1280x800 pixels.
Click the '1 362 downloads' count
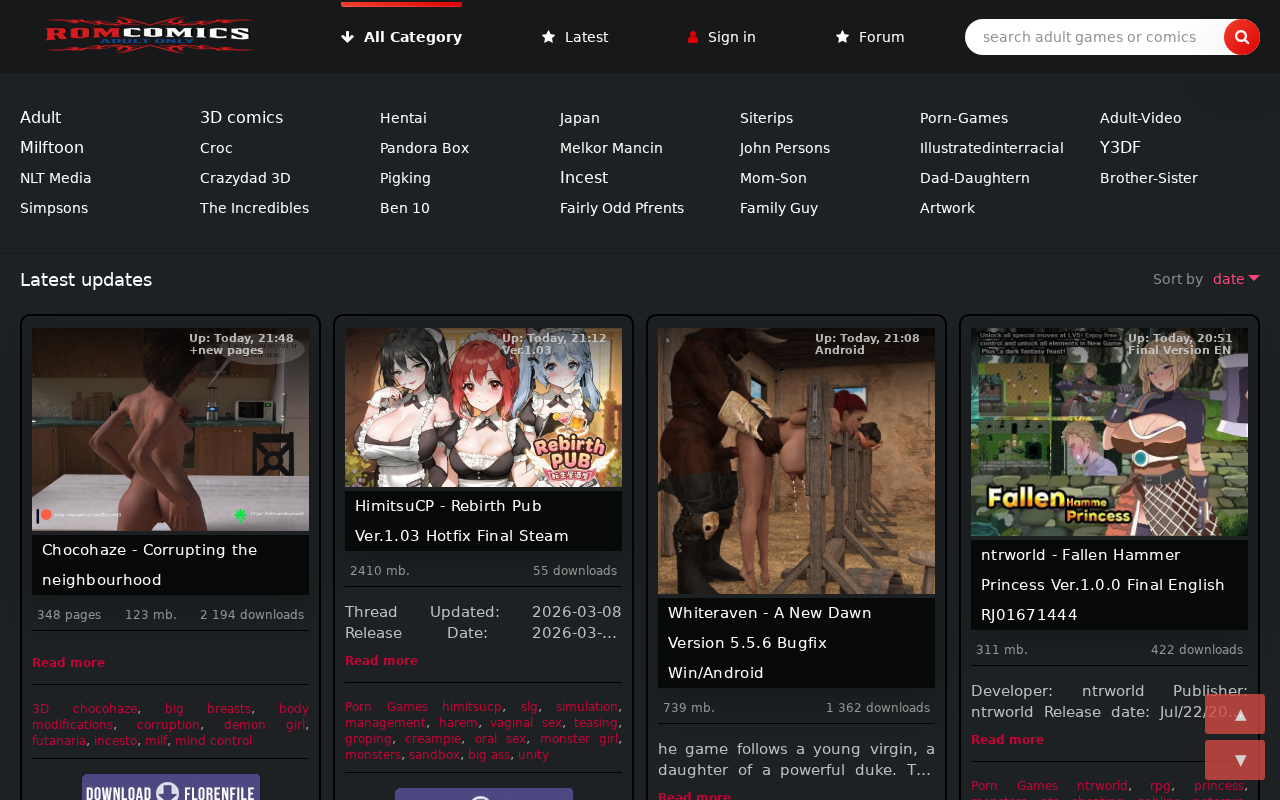click(878, 708)
